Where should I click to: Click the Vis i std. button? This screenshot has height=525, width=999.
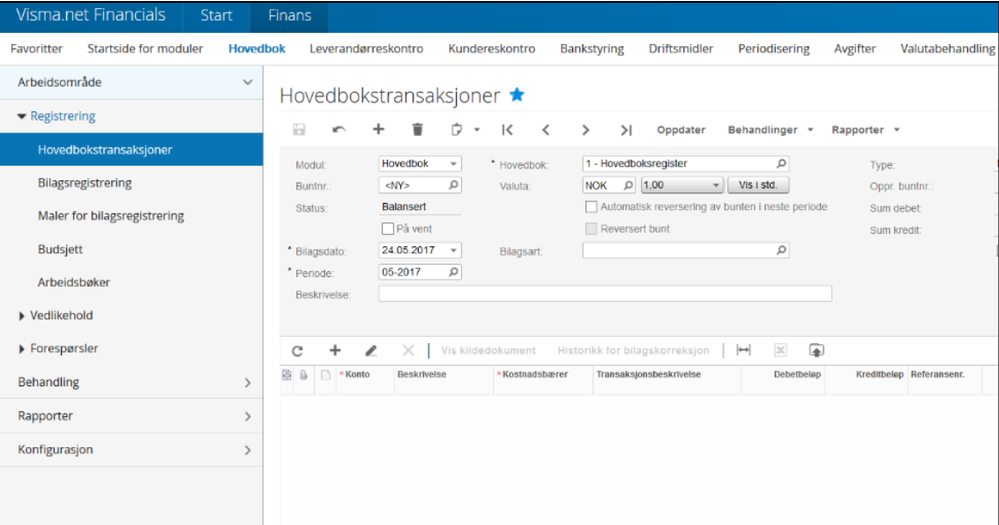(x=758, y=185)
